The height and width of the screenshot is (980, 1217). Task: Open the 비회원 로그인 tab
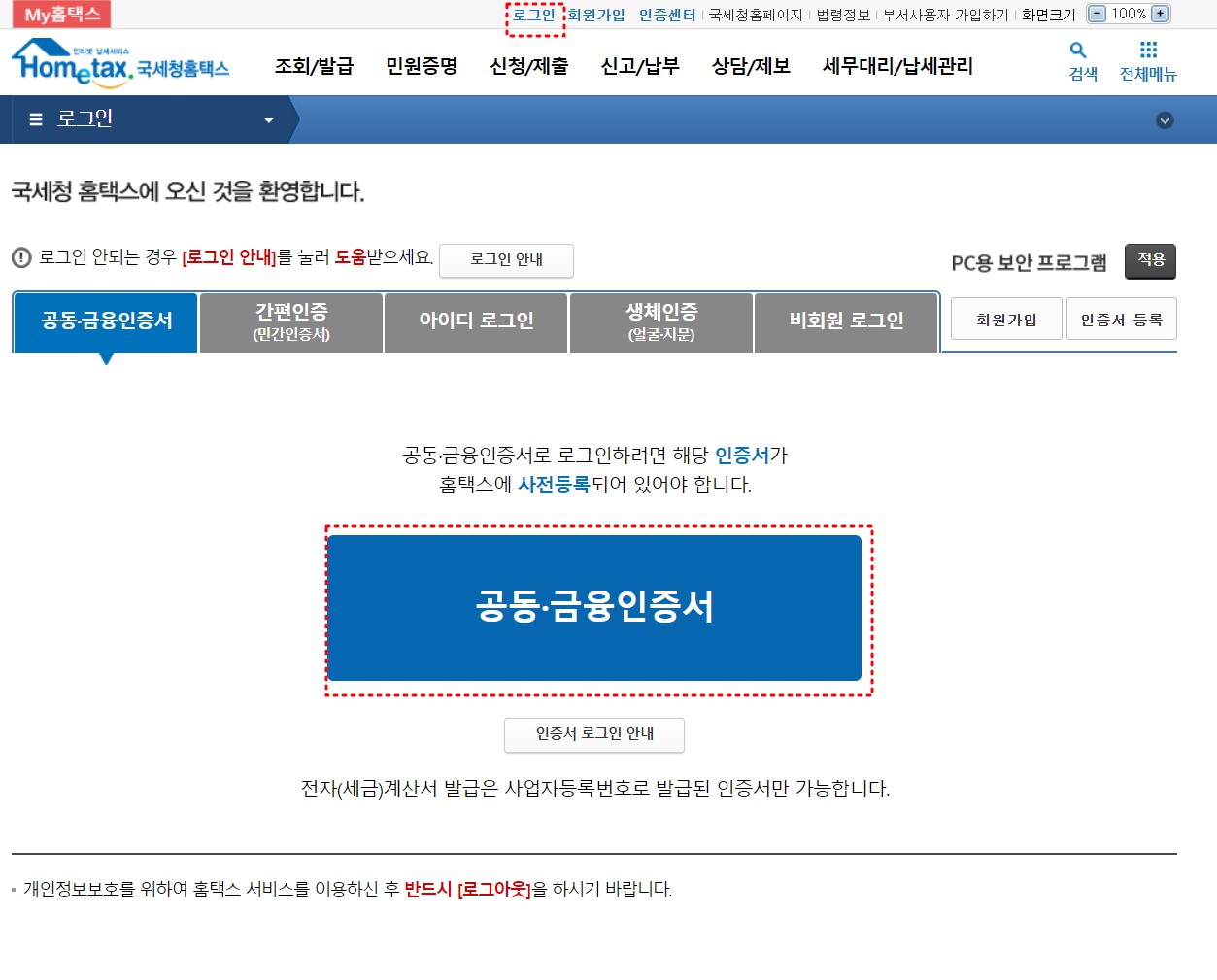click(x=845, y=321)
